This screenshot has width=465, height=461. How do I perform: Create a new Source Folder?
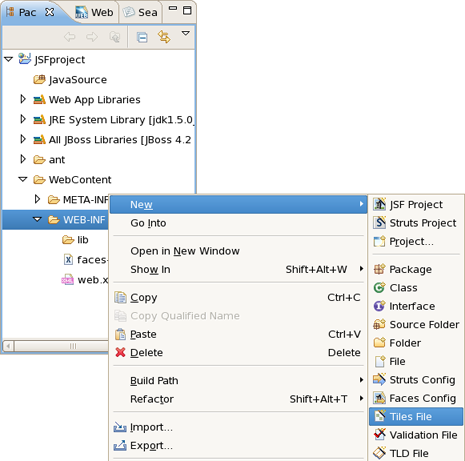pyautogui.click(x=416, y=324)
